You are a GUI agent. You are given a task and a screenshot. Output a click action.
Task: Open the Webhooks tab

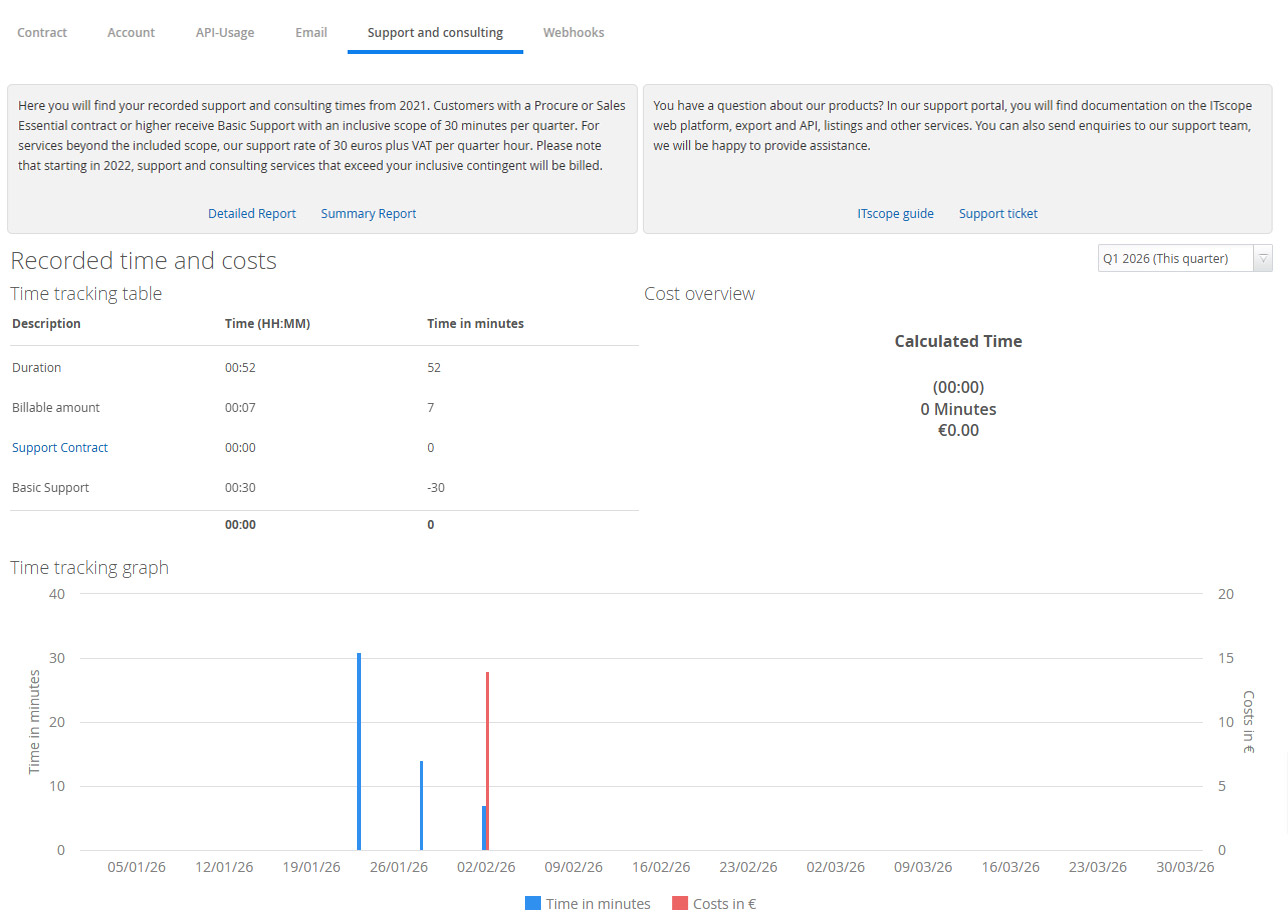point(573,32)
